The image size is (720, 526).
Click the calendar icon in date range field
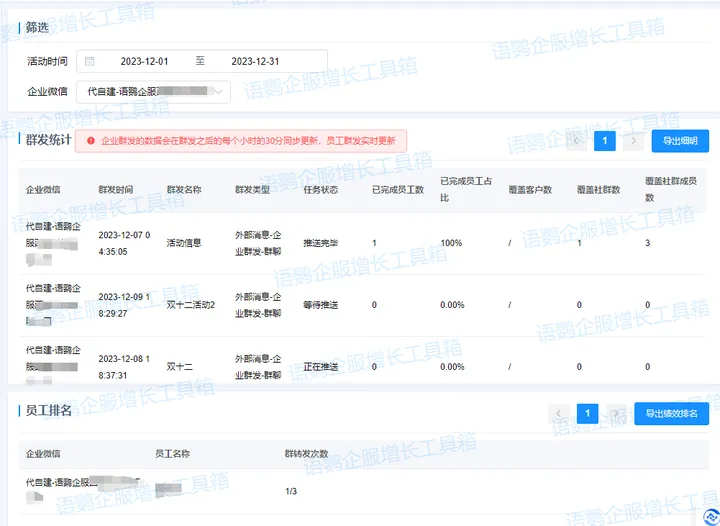[x=90, y=61]
